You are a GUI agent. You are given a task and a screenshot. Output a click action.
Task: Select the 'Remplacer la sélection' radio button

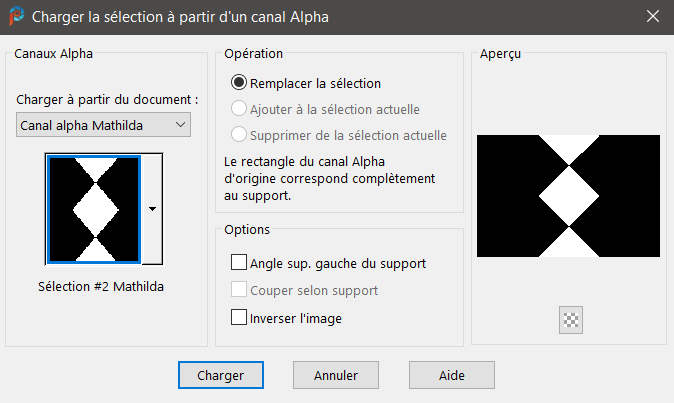coord(239,83)
